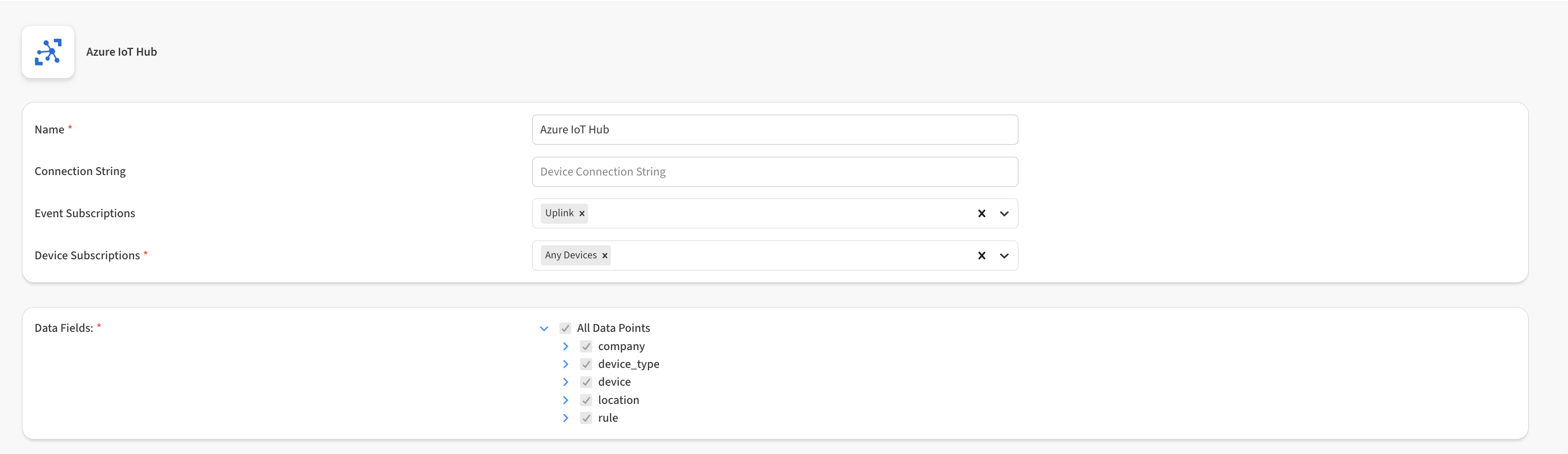Expand the device data field node
This screenshot has height=454, width=1568.
pos(565,382)
